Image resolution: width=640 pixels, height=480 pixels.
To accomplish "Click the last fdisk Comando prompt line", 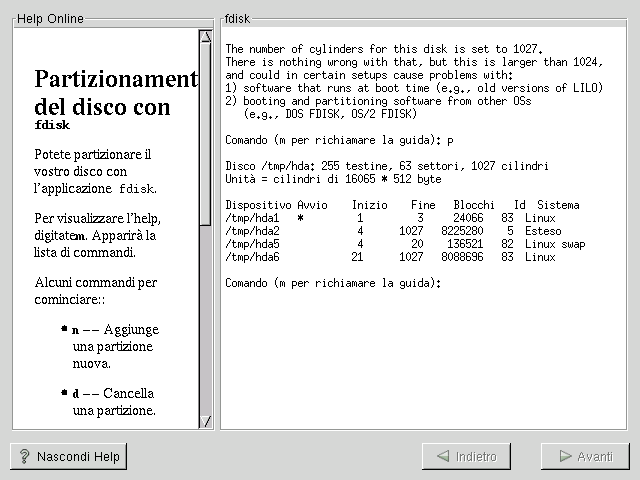I will point(333,283).
